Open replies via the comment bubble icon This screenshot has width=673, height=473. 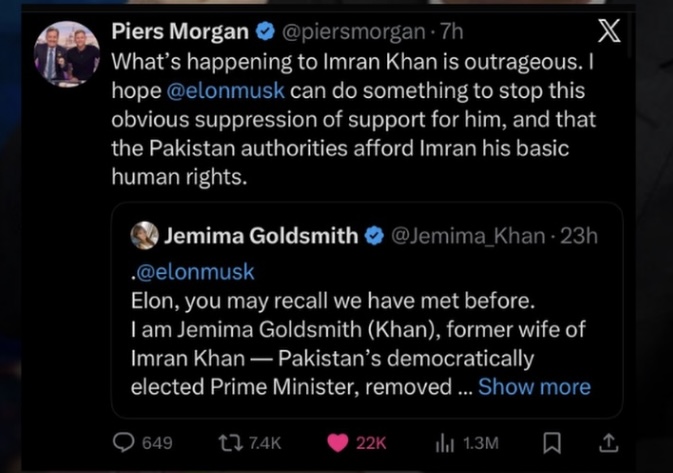124,443
